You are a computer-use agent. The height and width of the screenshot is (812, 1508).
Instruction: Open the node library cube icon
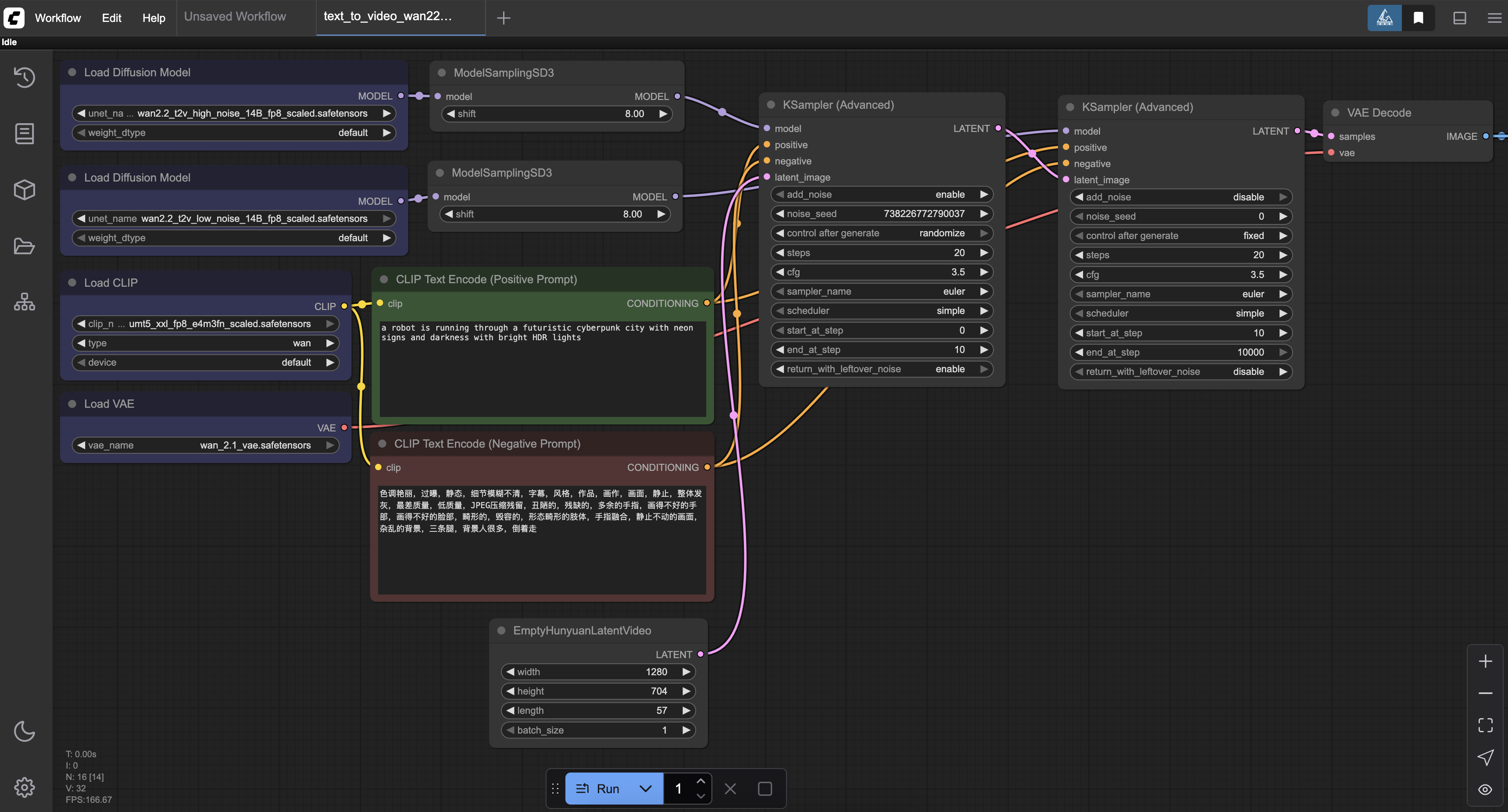tap(24, 189)
